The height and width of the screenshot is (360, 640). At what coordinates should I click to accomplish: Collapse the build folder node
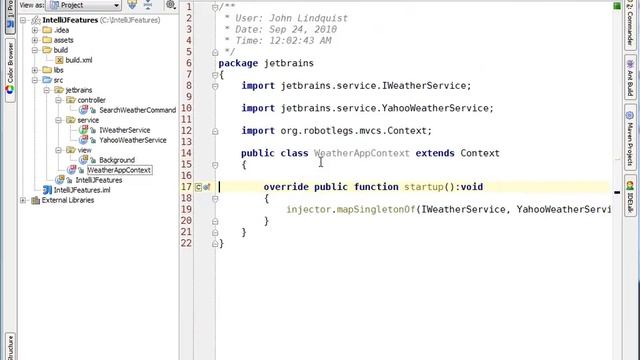35,50
